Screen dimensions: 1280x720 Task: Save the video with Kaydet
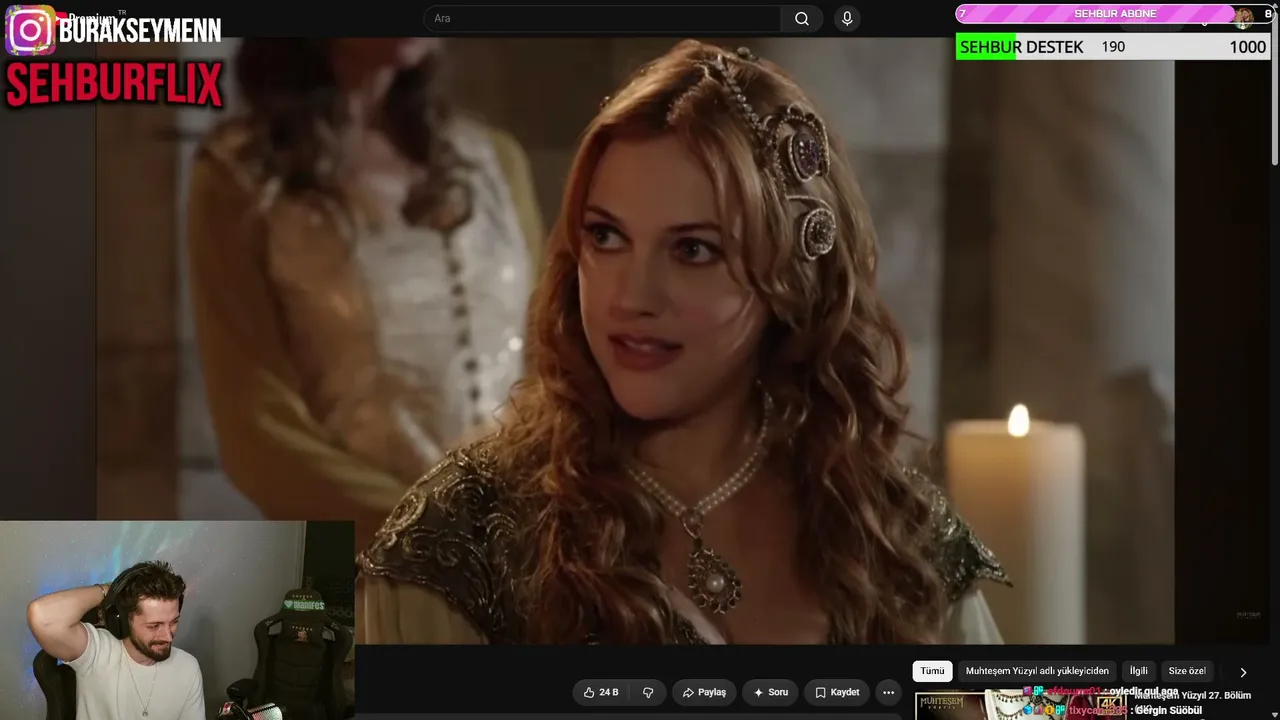click(x=837, y=692)
